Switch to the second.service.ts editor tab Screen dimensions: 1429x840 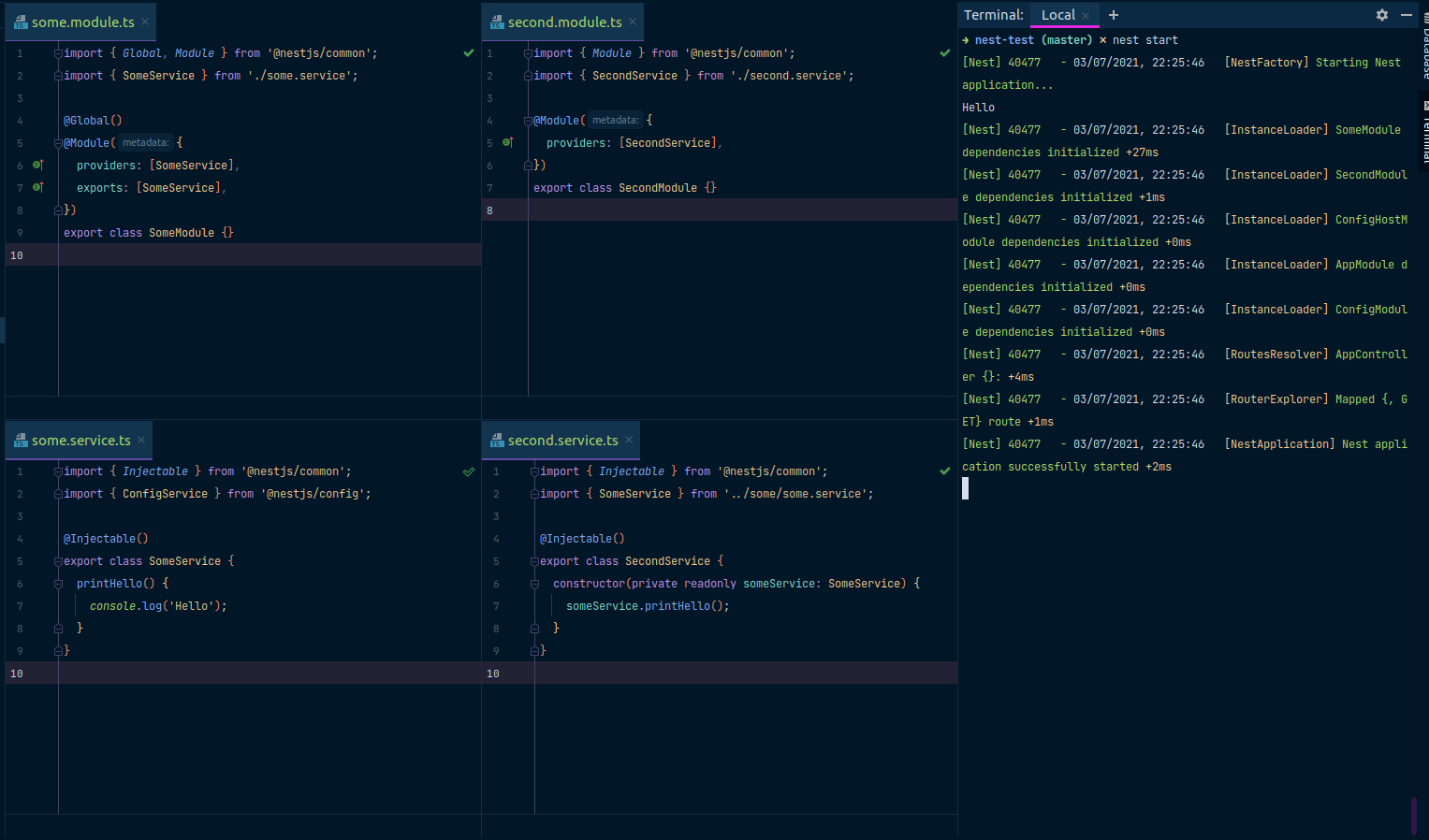(x=562, y=440)
